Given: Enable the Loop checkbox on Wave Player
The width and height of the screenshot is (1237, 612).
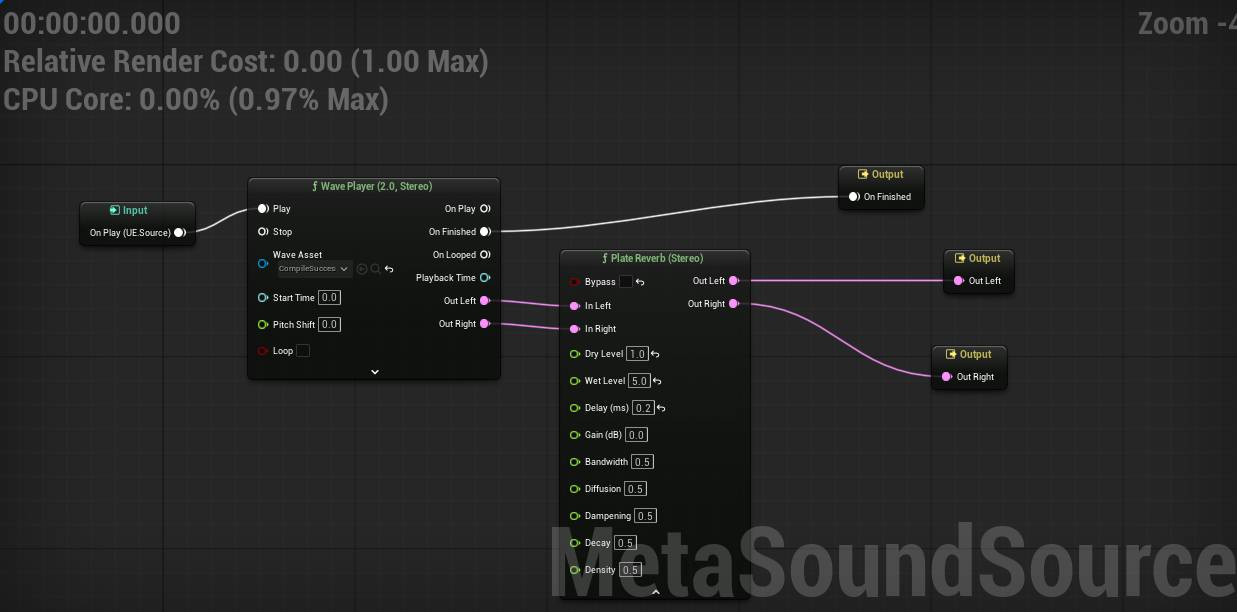Looking at the screenshot, I should point(303,350).
